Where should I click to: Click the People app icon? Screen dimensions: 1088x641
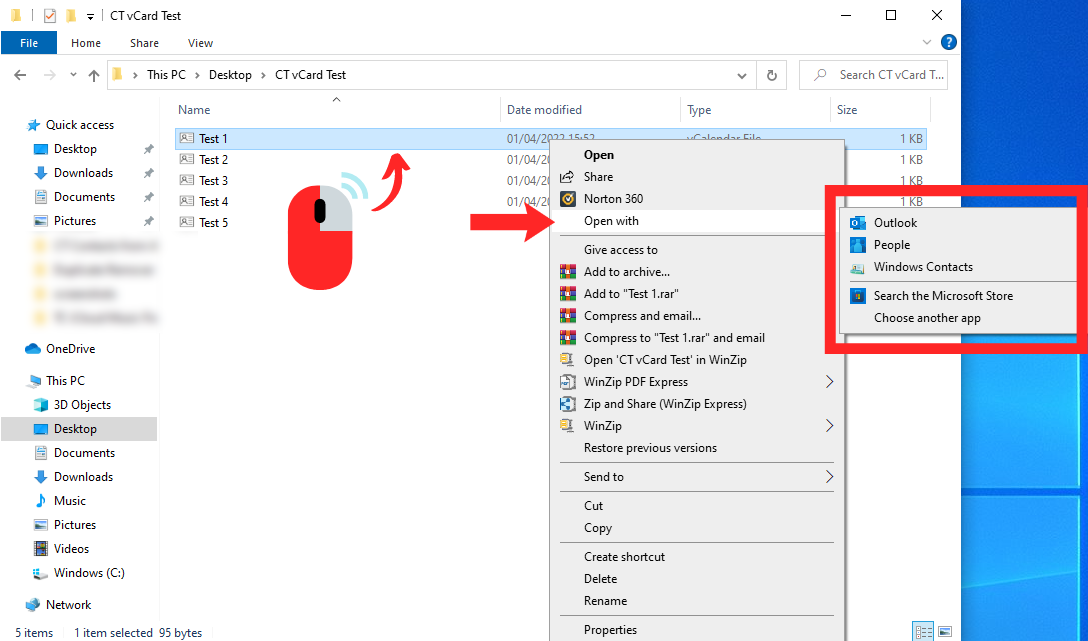point(858,245)
